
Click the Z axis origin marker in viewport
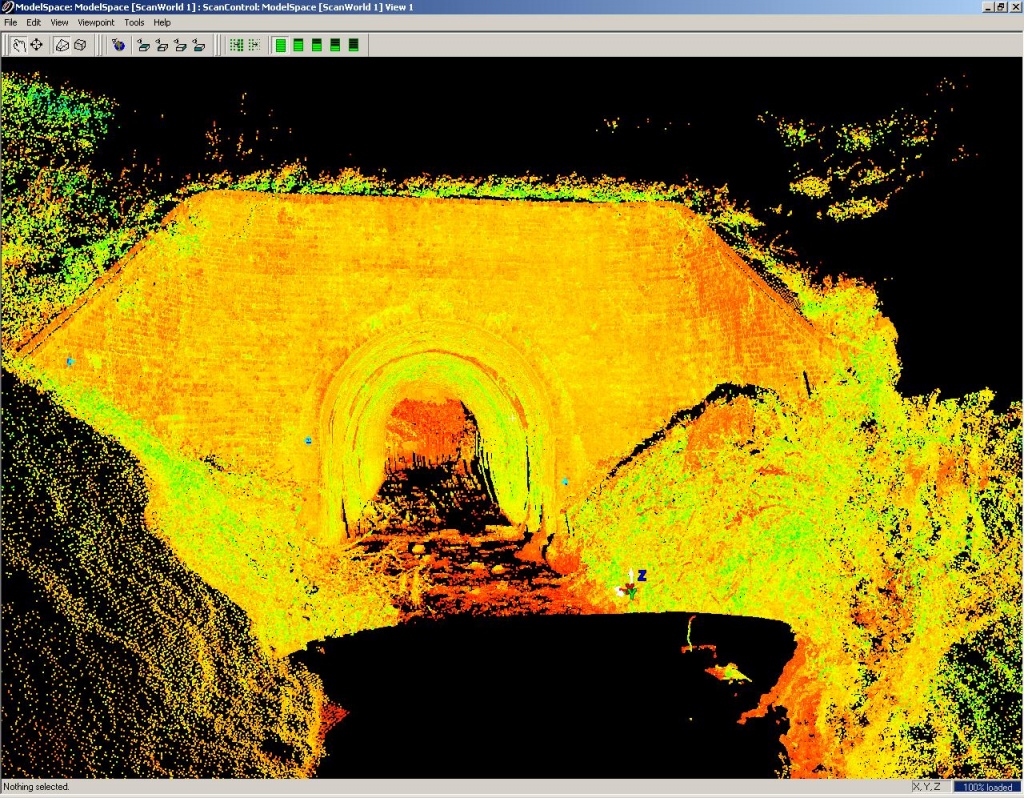click(x=631, y=589)
